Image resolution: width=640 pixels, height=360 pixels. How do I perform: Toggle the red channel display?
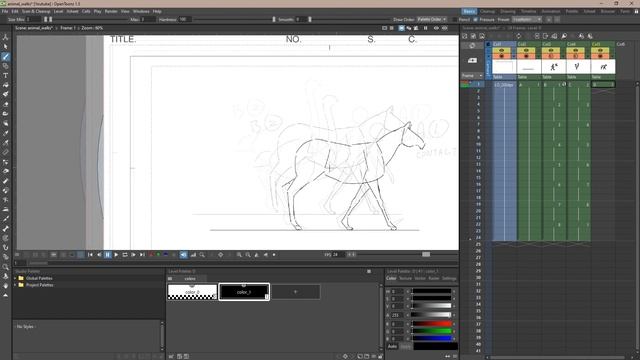(x=151, y=255)
